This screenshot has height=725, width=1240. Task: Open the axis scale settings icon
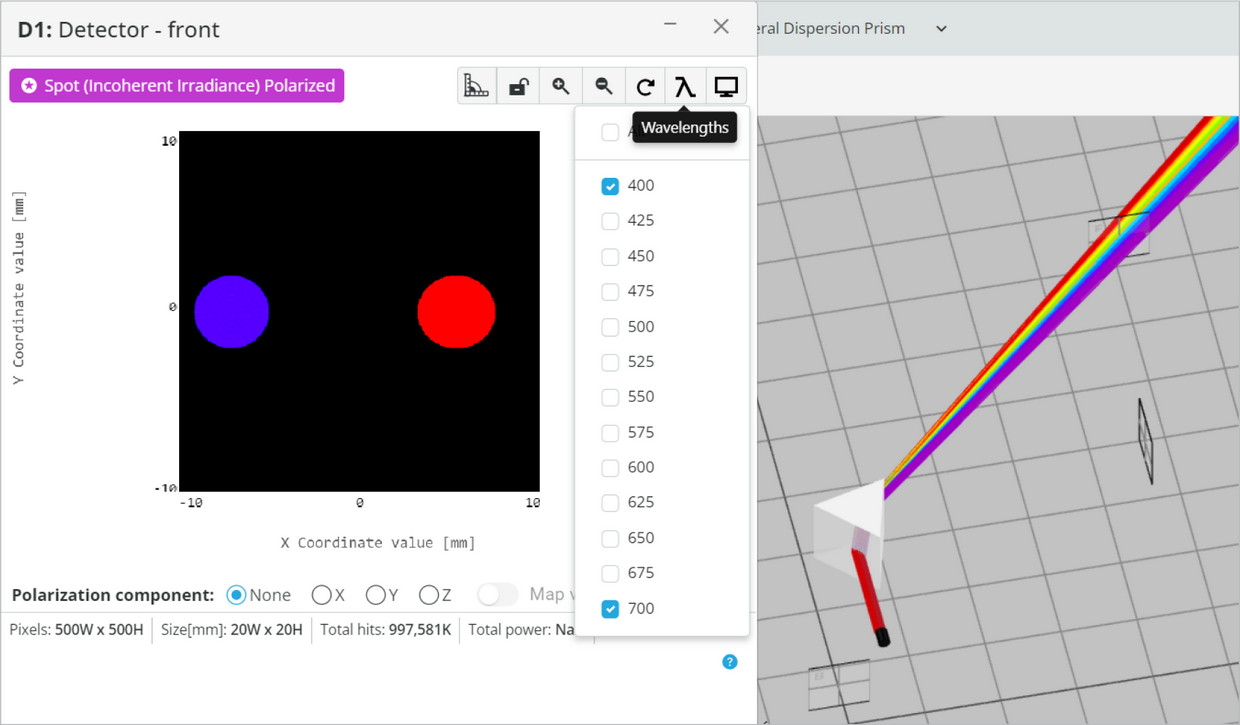click(477, 86)
